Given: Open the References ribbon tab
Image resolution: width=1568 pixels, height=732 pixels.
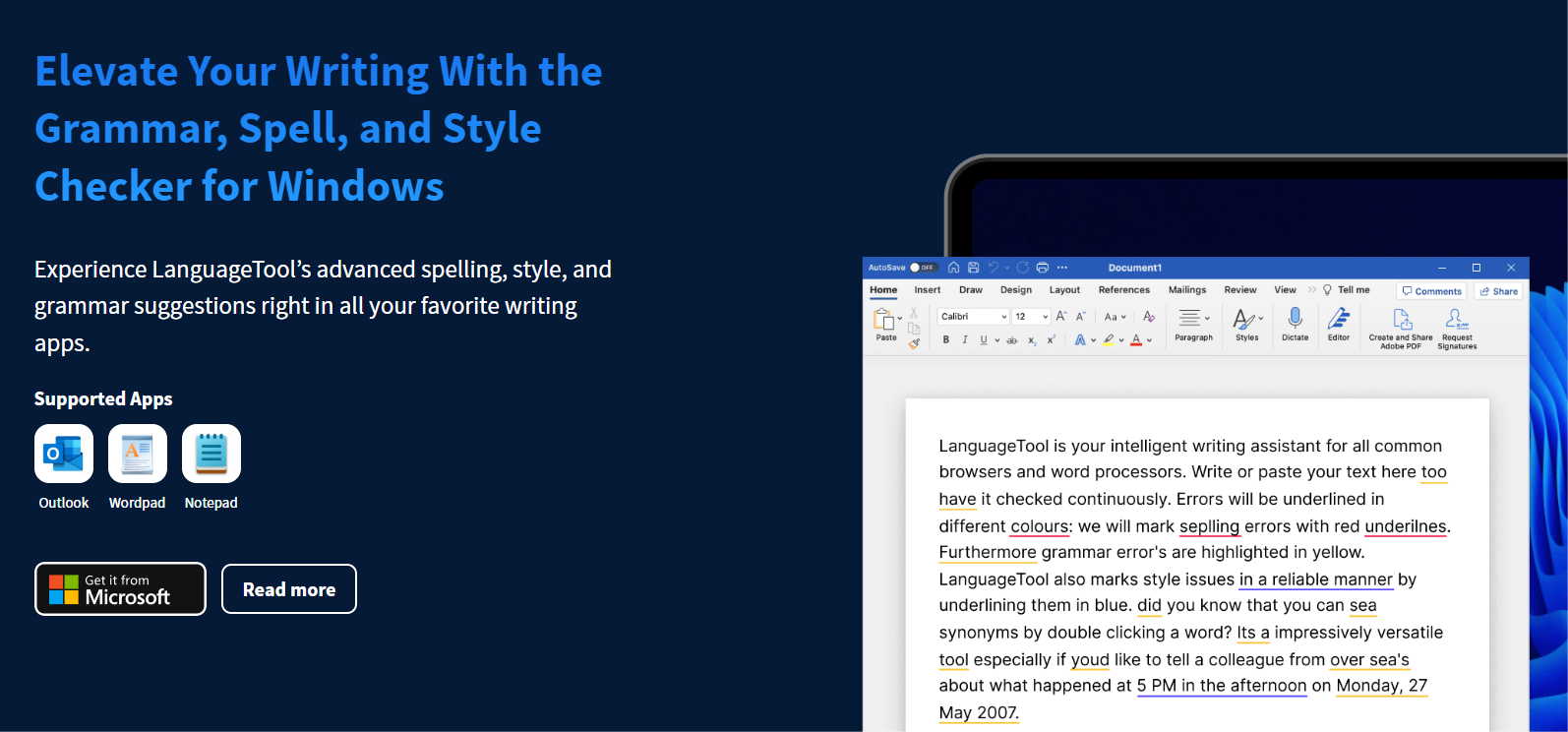Looking at the screenshot, I should [1124, 290].
